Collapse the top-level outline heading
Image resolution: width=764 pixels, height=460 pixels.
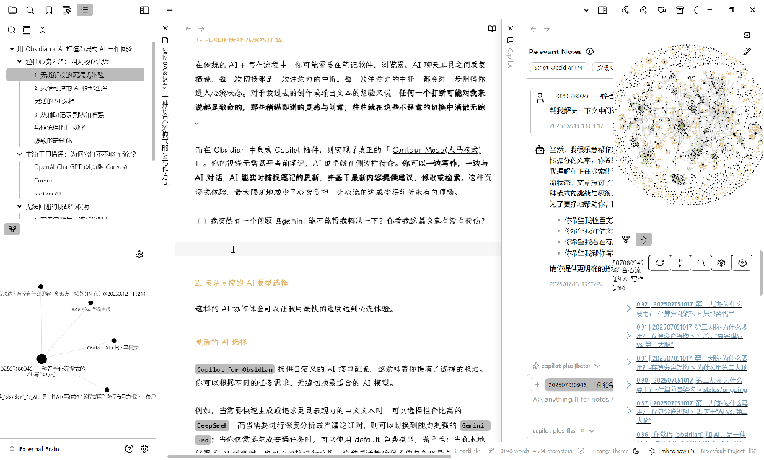pyautogui.click(x=12, y=49)
